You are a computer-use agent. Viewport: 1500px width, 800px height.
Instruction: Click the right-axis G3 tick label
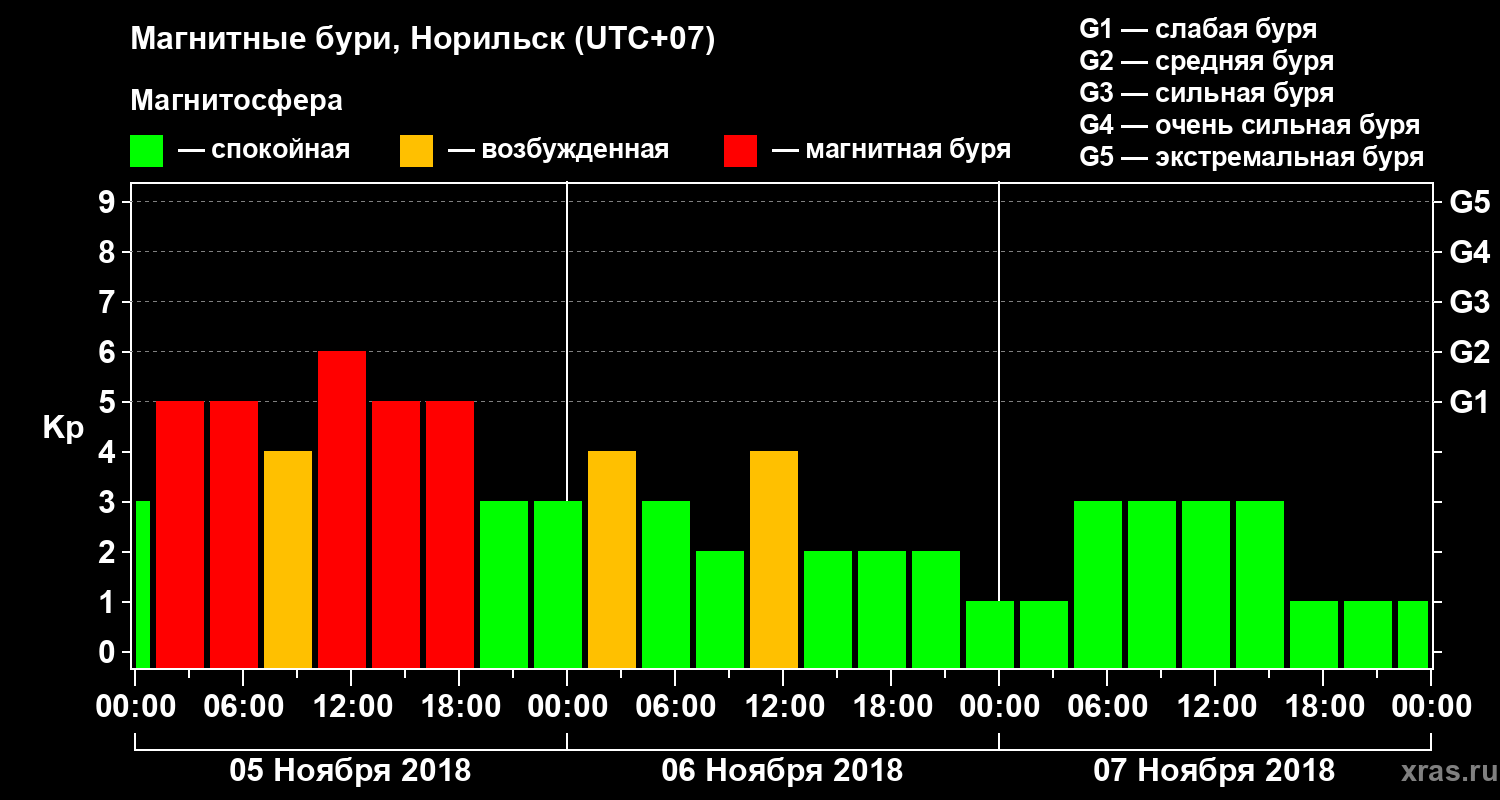(x=1470, y=302)
